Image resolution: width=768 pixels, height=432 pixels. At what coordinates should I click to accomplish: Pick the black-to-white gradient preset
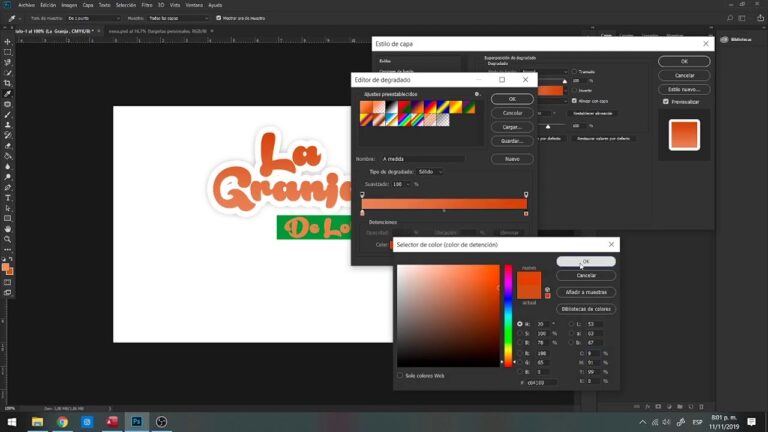click(392, 107)
